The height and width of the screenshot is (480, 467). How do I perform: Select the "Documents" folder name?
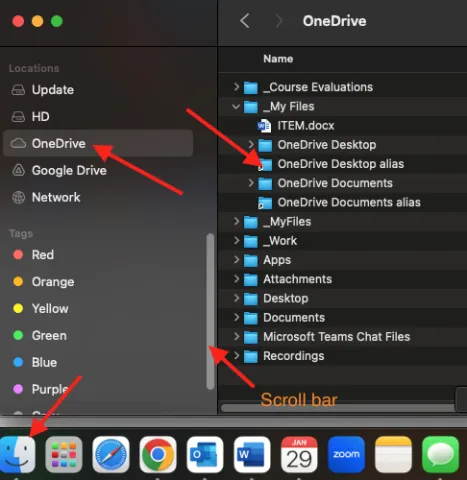point(294,318)
